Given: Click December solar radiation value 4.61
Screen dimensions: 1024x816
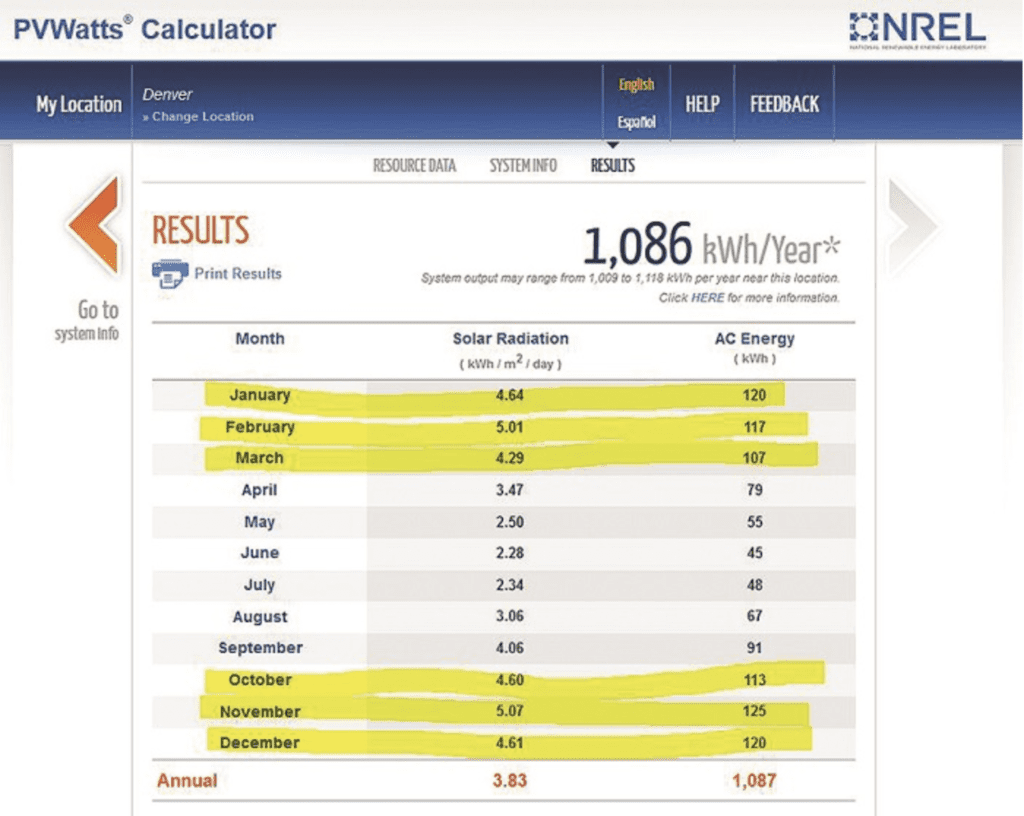Looking at the screenshot, I should click(509, 743).
